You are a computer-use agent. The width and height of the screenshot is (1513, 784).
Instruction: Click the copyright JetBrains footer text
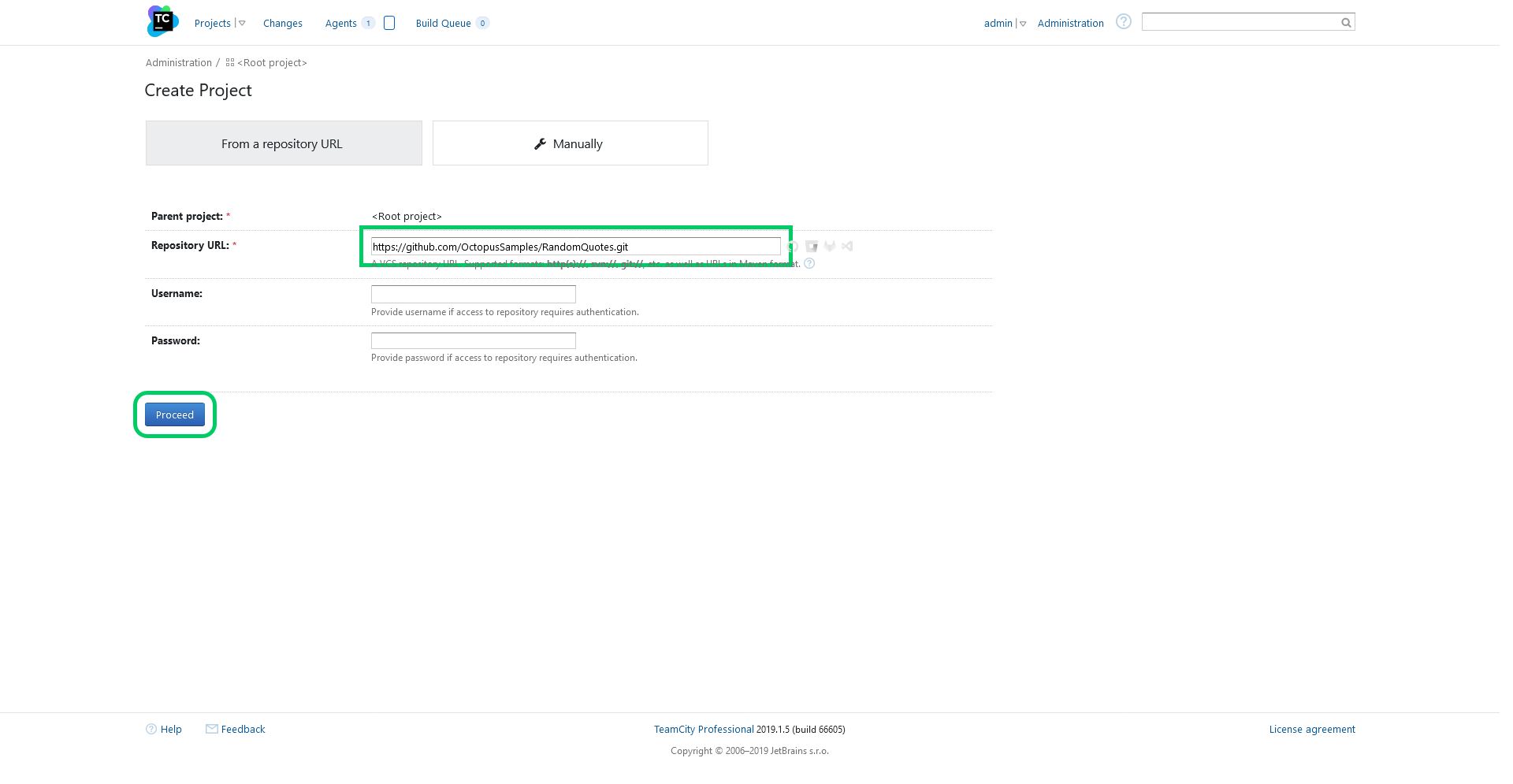pos(749,751)
